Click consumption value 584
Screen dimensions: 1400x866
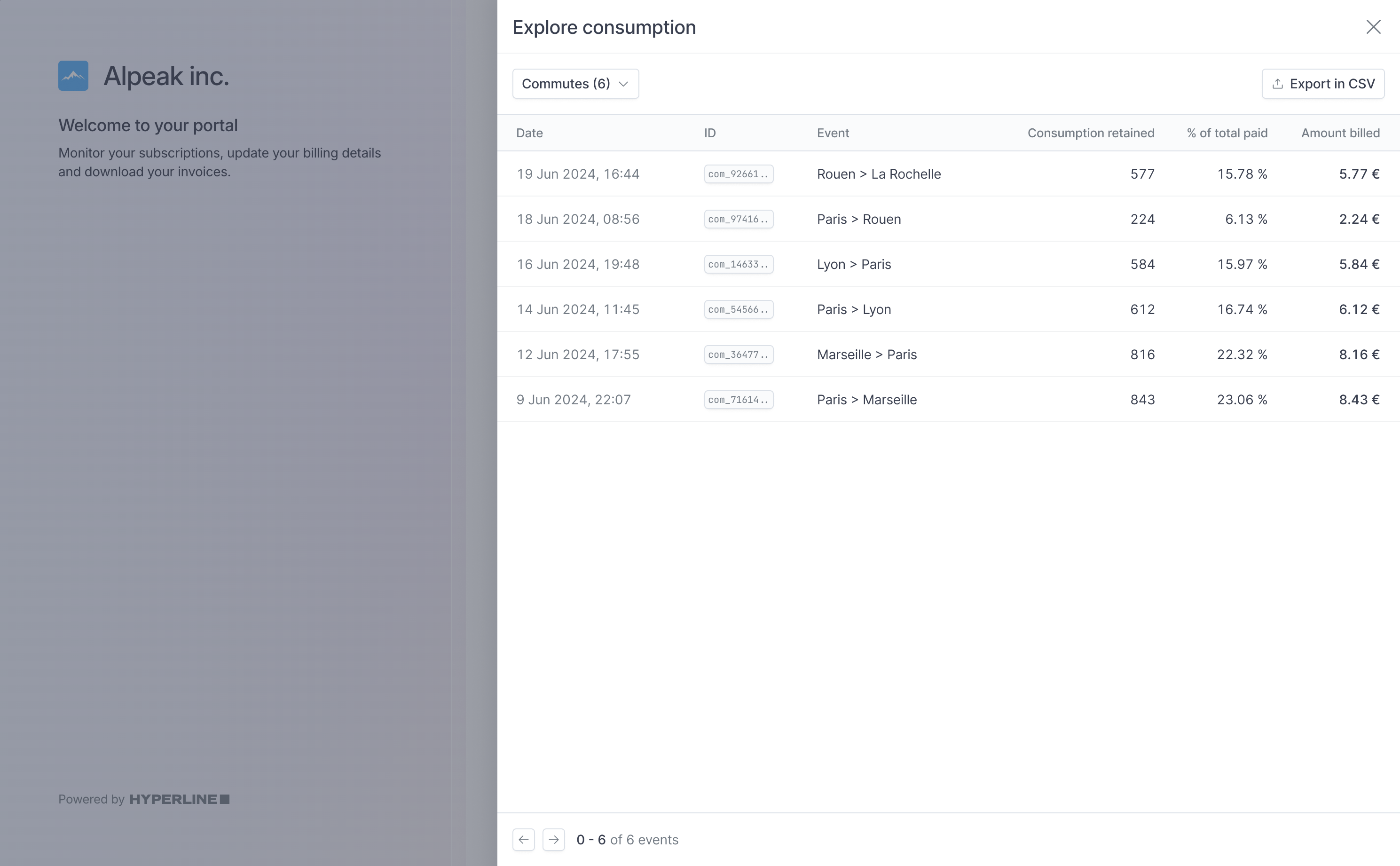1142,264
